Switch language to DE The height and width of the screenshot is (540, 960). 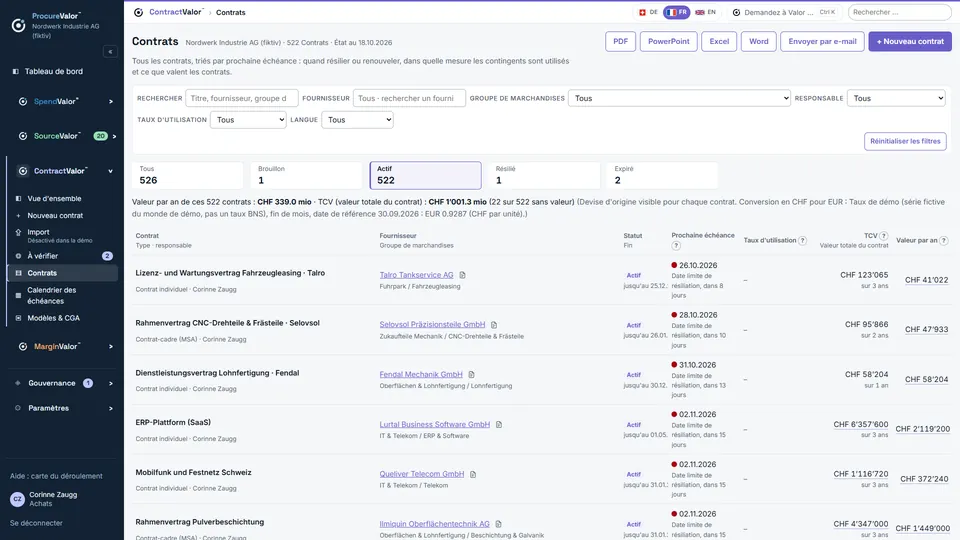(648, 12)
